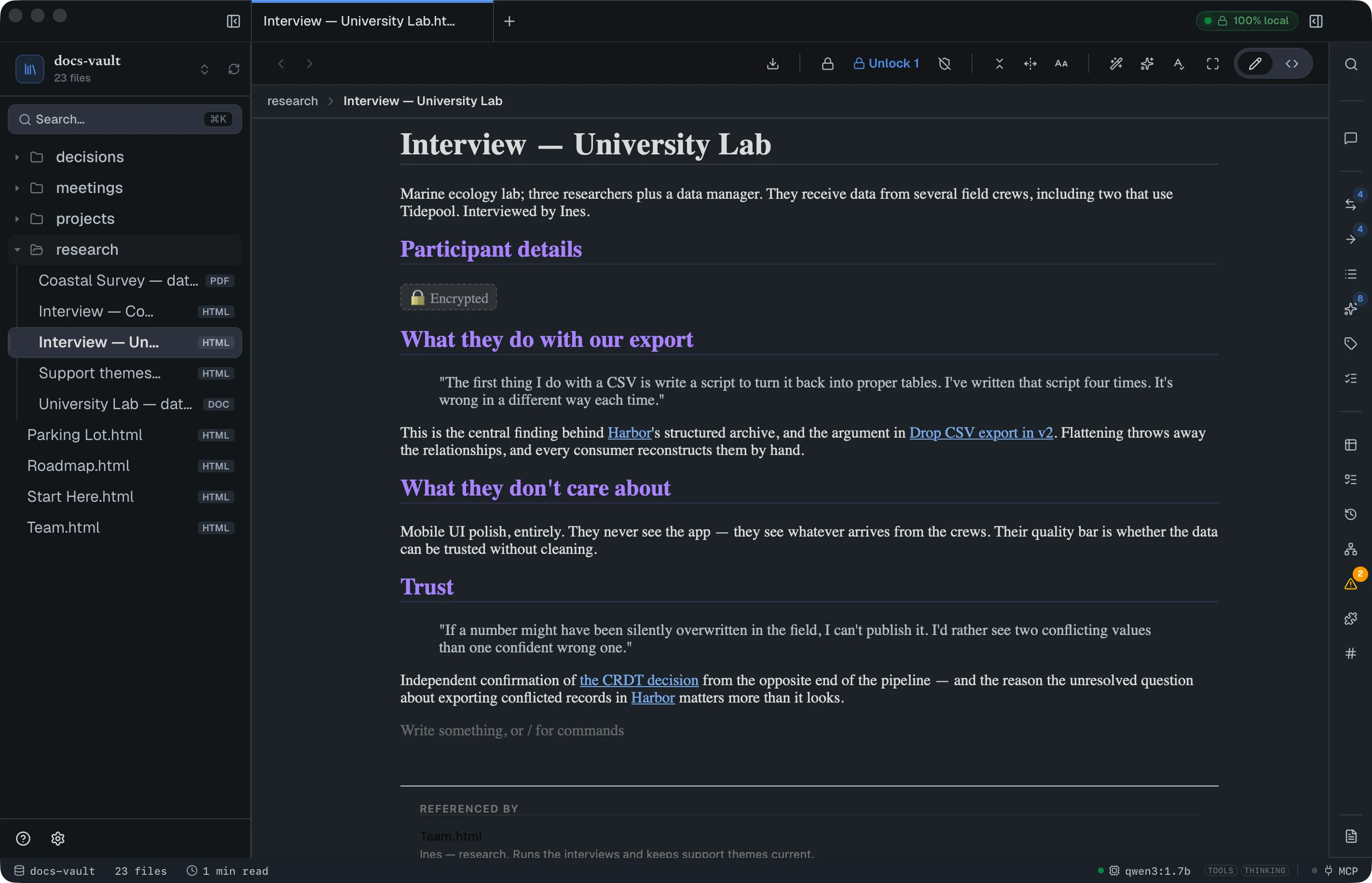
Task: Click the Encrypted block badge
Action: (448, 298)
